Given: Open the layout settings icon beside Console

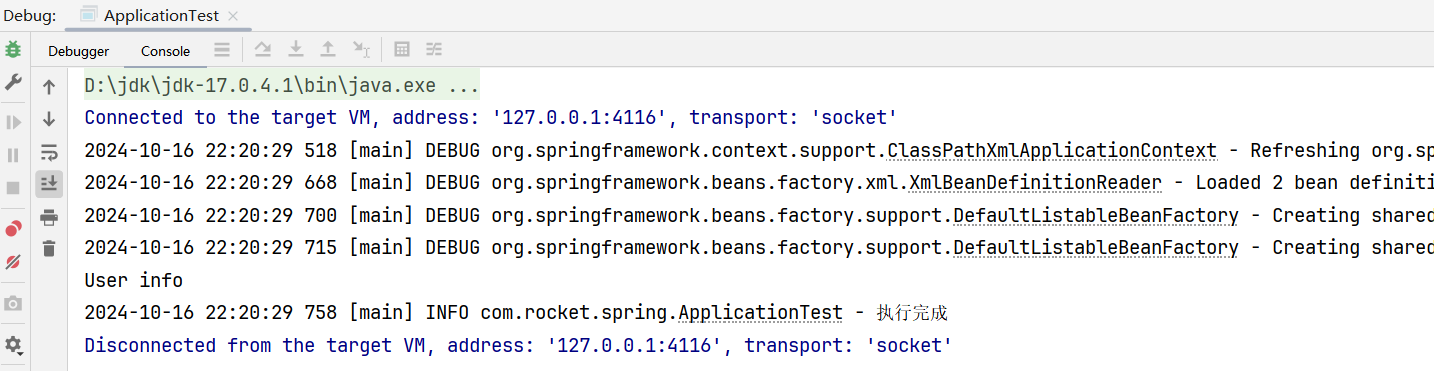Looking at the screenshot, I should 222,49.
